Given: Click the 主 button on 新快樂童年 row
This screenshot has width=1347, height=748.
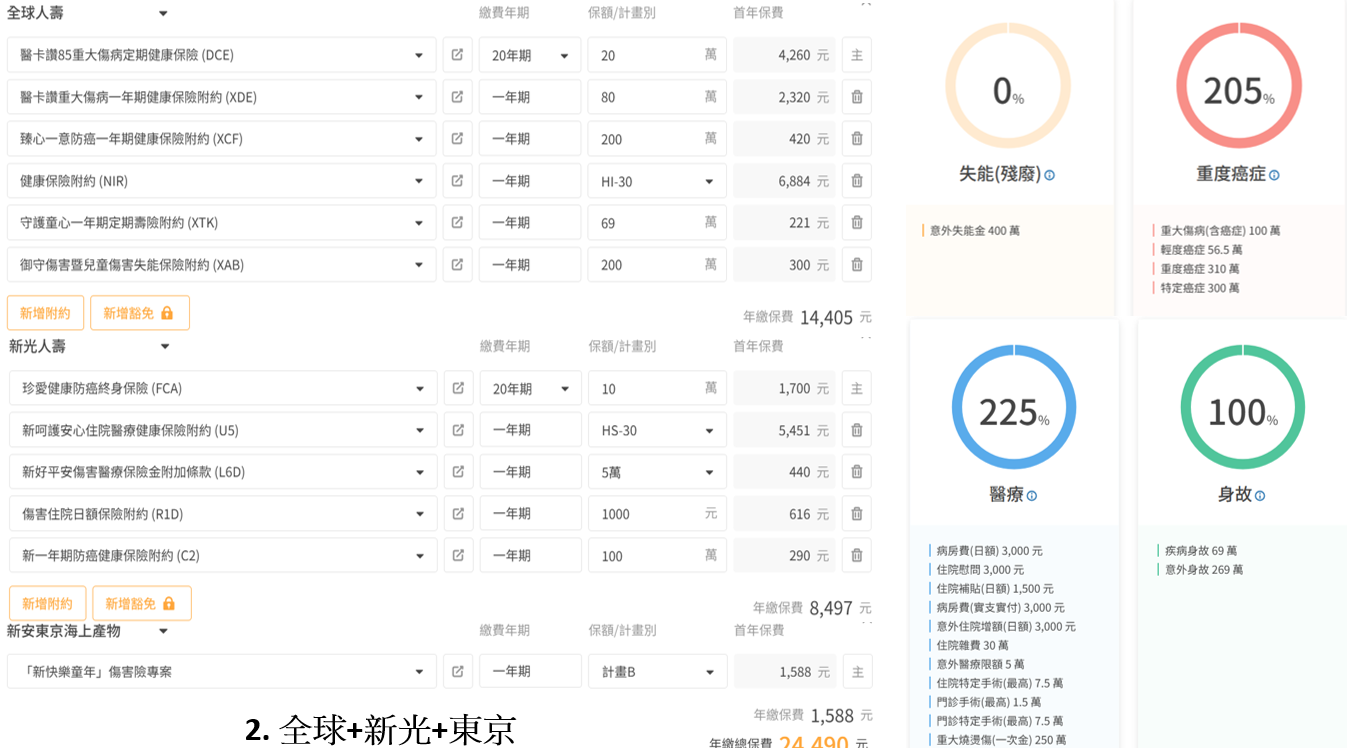Looking at the screenshot, I should pos(858,672).
